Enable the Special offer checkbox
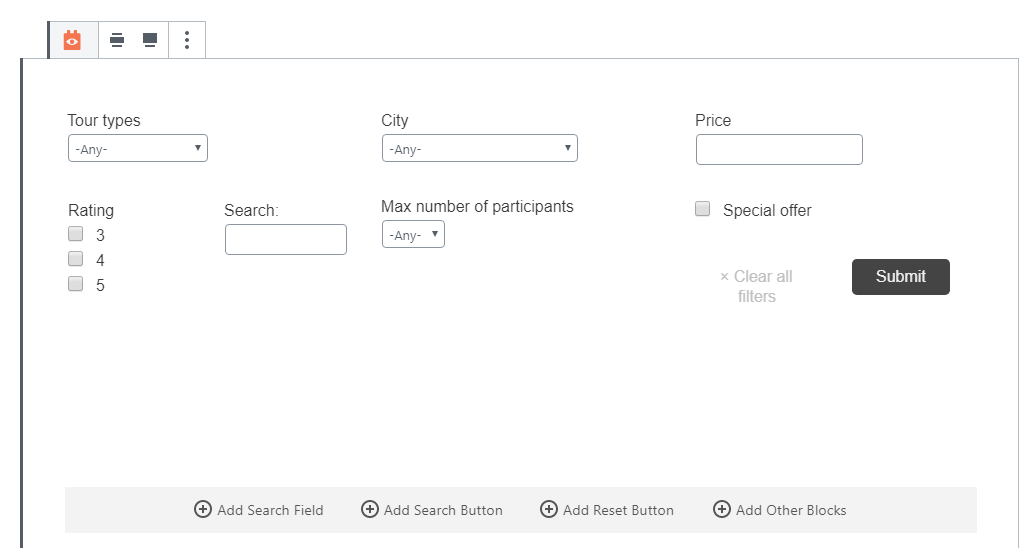Image resolution: width=1036 pixels, height=548 pixels. click(703, 209)
